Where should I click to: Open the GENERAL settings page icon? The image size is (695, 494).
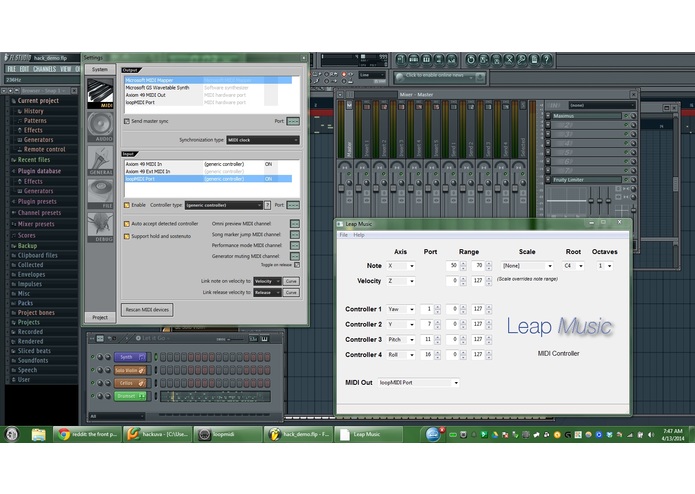point(100,160)
